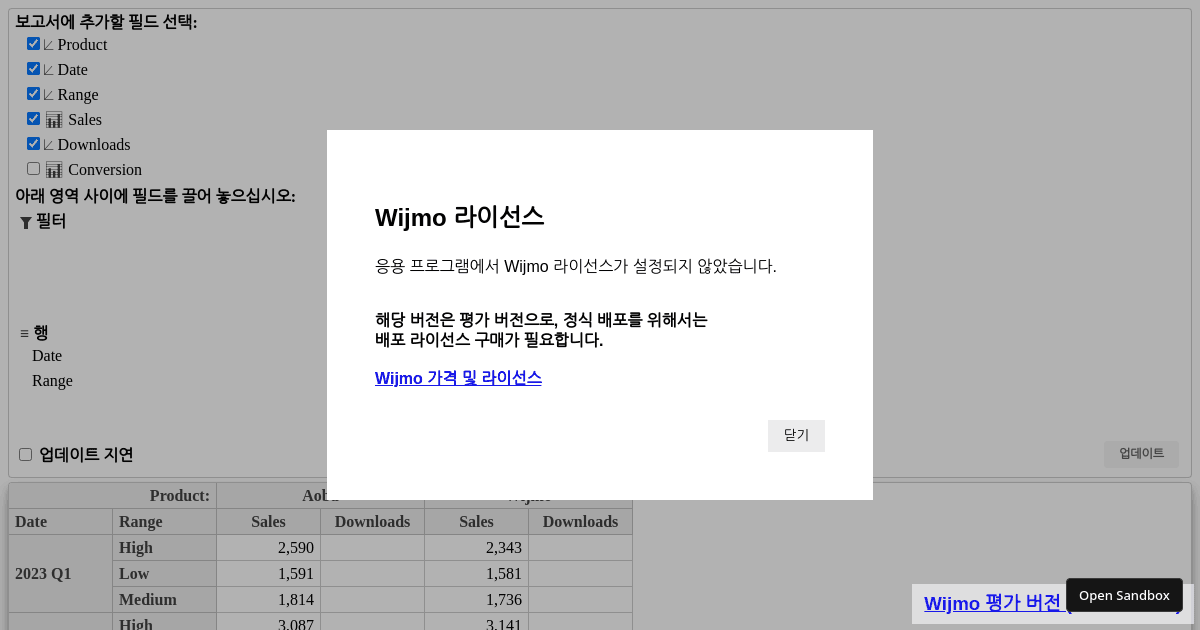Select the cell with value 2,343

click(477, 548)
